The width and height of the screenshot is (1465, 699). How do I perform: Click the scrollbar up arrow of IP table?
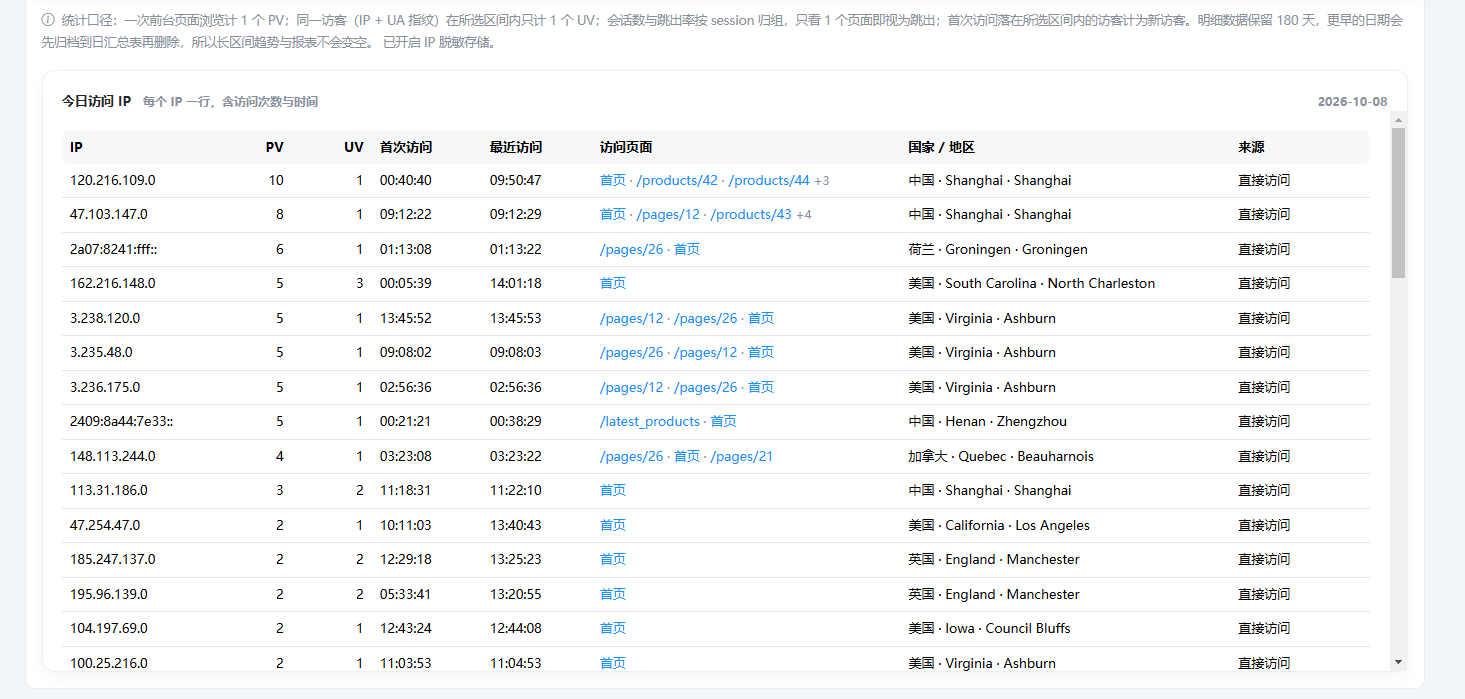1398,119
